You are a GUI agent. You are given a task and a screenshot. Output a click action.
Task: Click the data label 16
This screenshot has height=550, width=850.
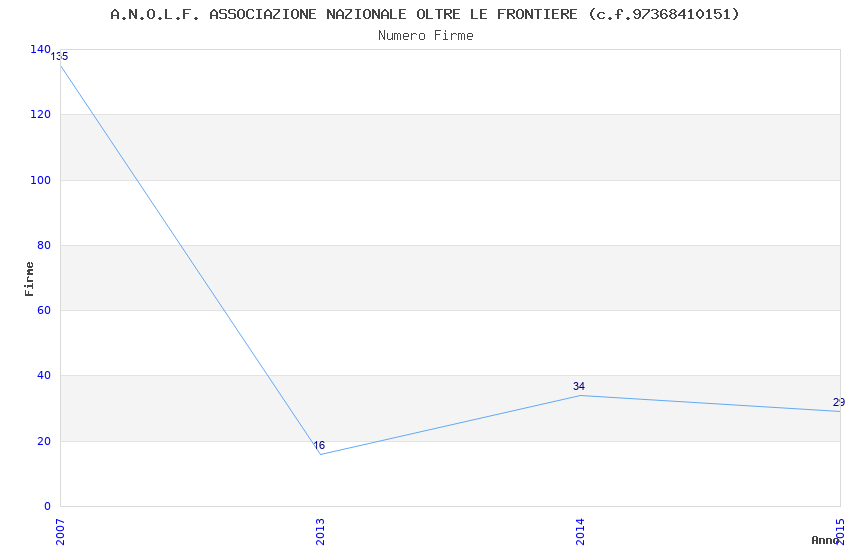tap(319, 445)
